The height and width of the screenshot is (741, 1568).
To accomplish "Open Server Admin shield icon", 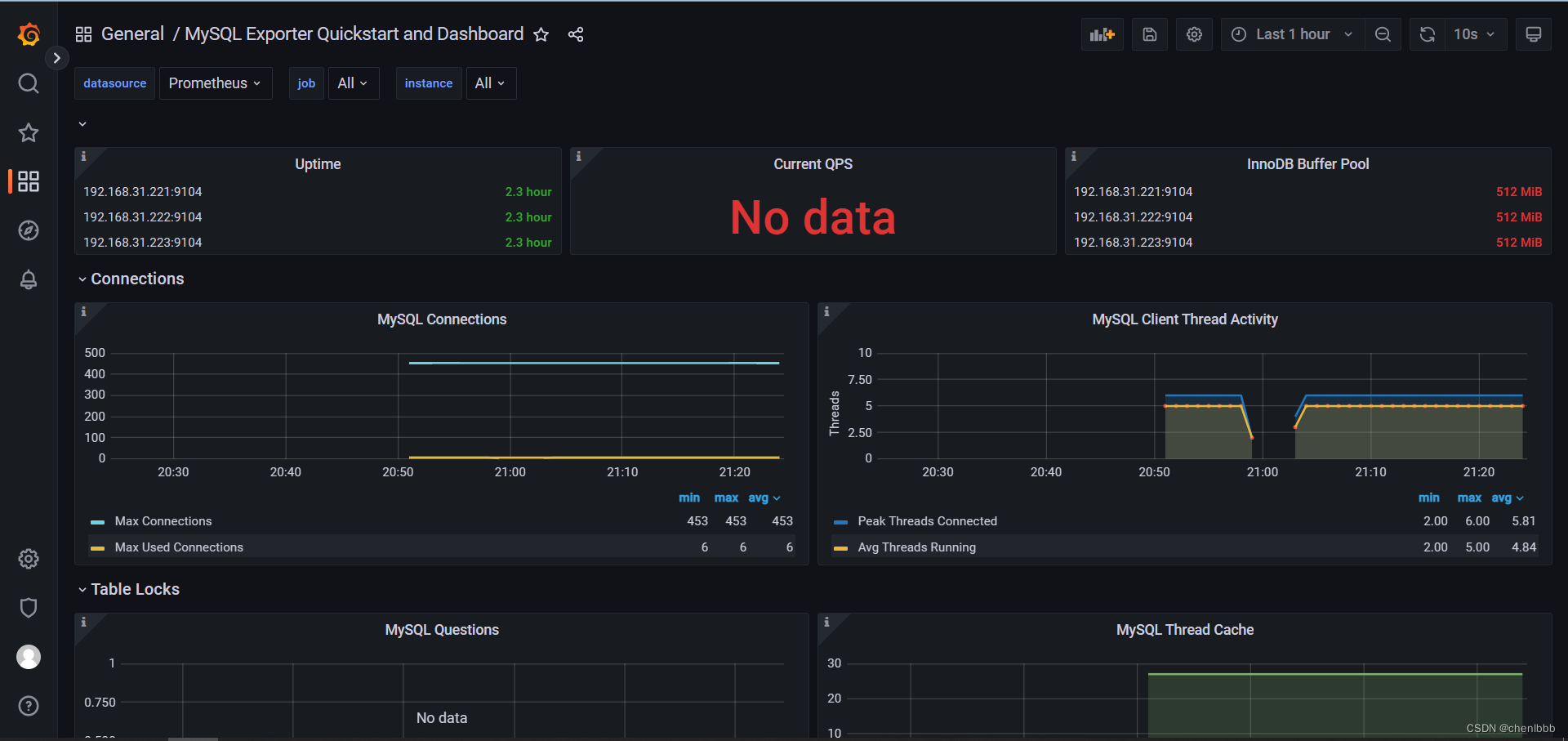I will point(29,608).
